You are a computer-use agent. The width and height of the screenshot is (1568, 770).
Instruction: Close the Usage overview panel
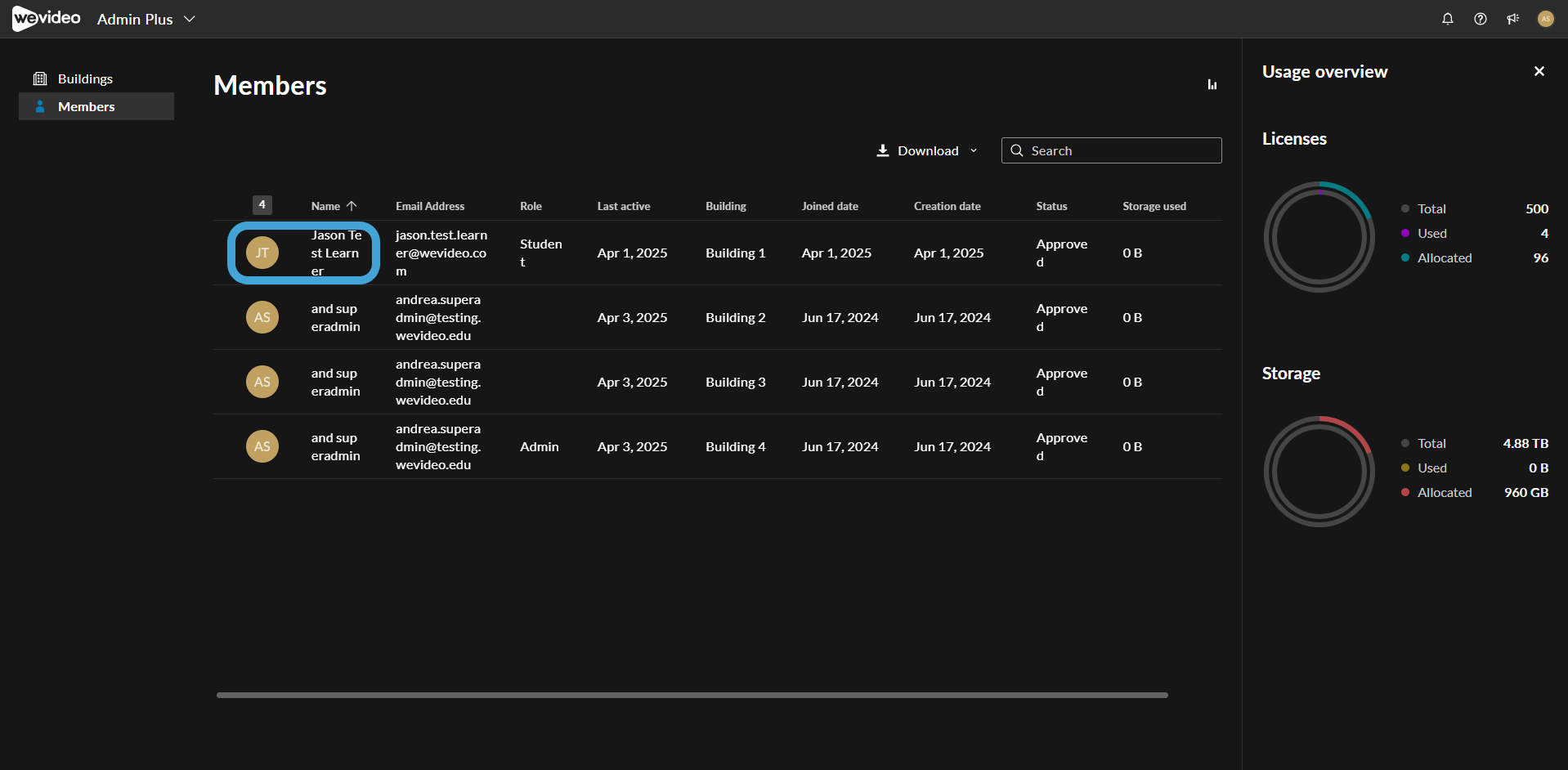[x=1539, y=71]
